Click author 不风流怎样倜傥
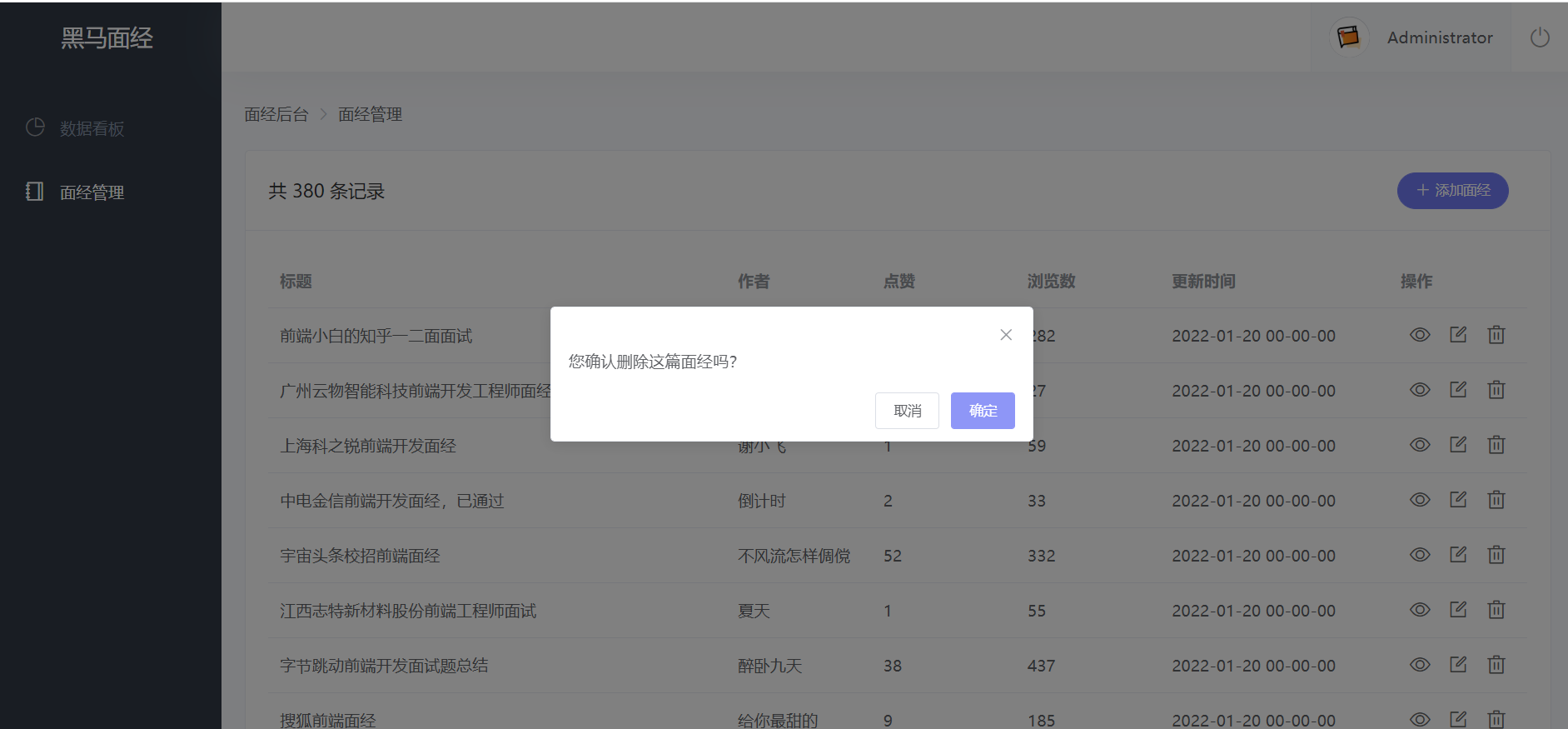This screenshot has height=729, width=1568. click(794, 556)
